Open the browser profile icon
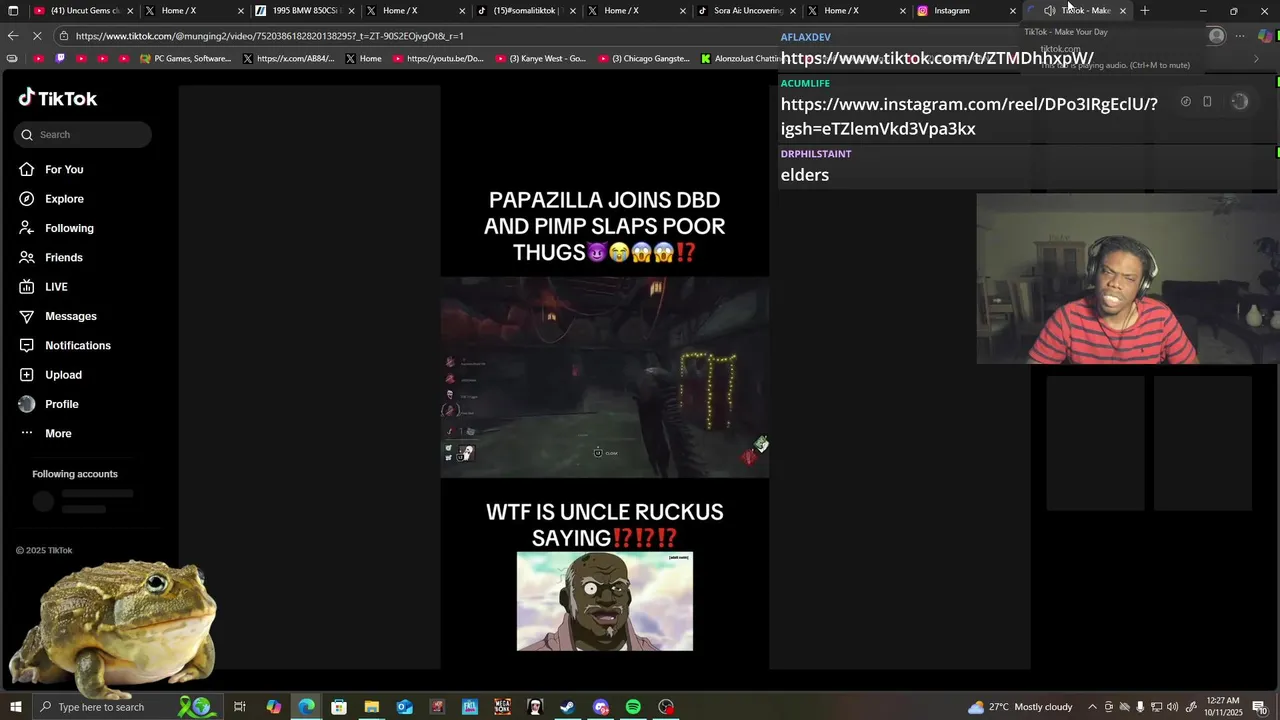Screen dimensions: 1280x720 coord(1216,36)
